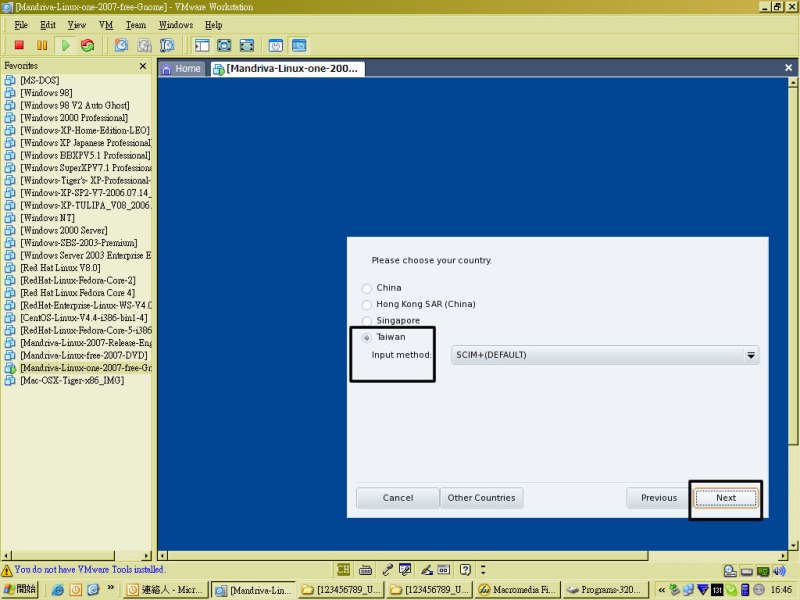Viewport: 800px width, 600px height.
Task: Click the Reset virtual machine icon
Action: [x=87, y=45]
